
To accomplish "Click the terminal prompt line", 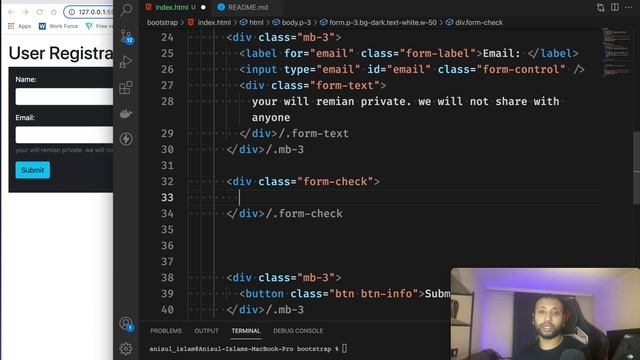I will [248, 349].
